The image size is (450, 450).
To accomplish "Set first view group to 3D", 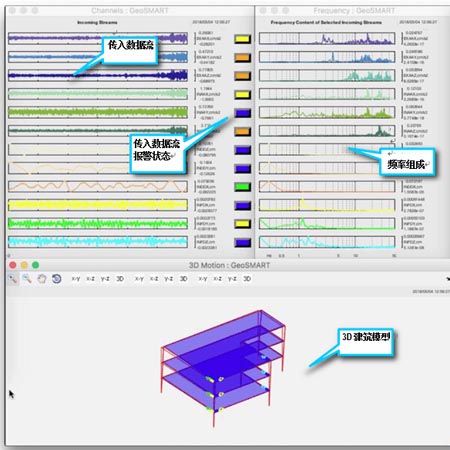I will click(x=120, y=279).
